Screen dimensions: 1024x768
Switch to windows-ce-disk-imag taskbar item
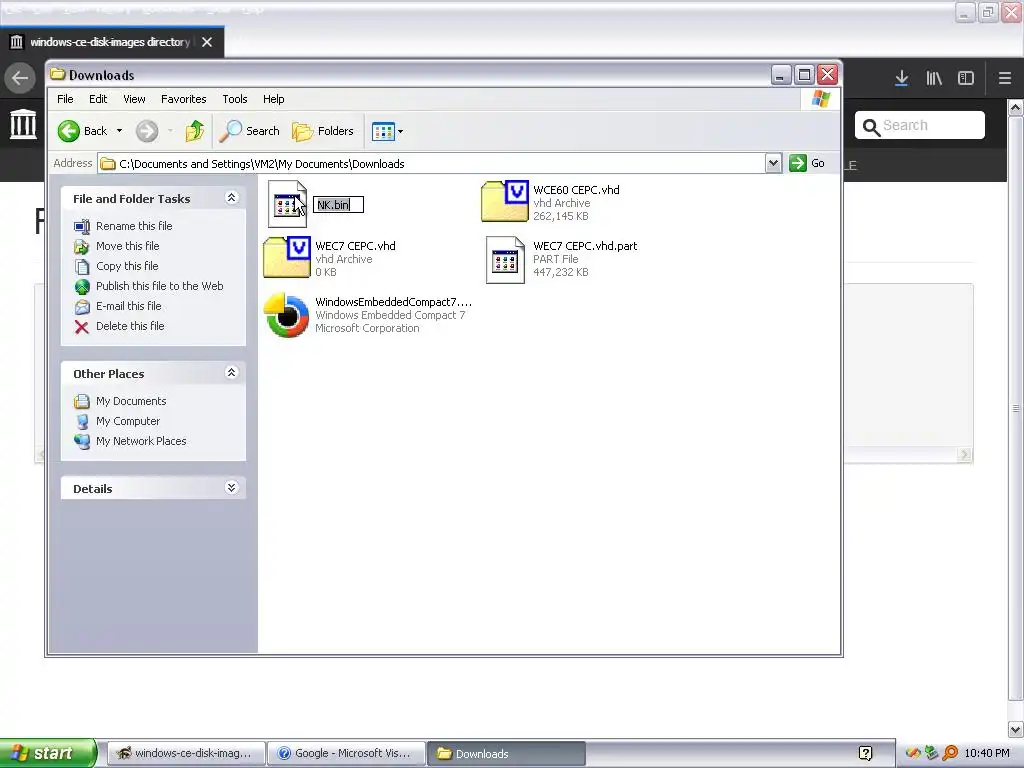pos(185,753)
